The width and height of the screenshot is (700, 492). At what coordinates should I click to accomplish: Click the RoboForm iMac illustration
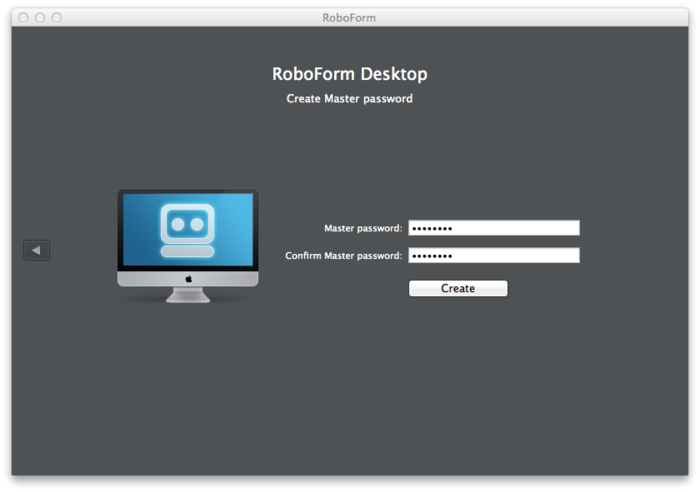click(188, 246)
